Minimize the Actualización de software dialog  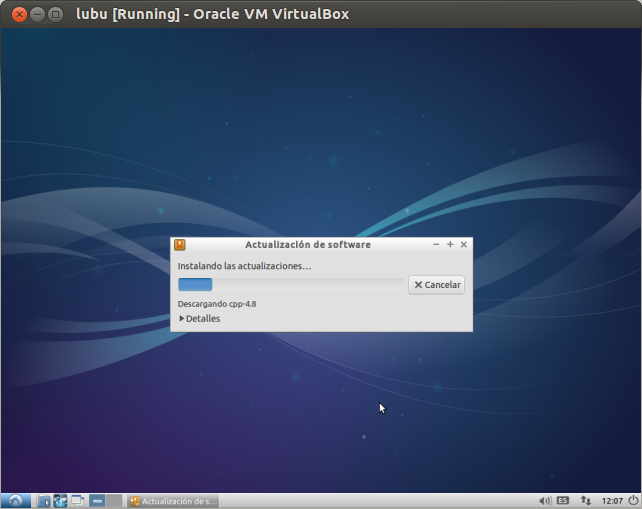pos(436,245)
